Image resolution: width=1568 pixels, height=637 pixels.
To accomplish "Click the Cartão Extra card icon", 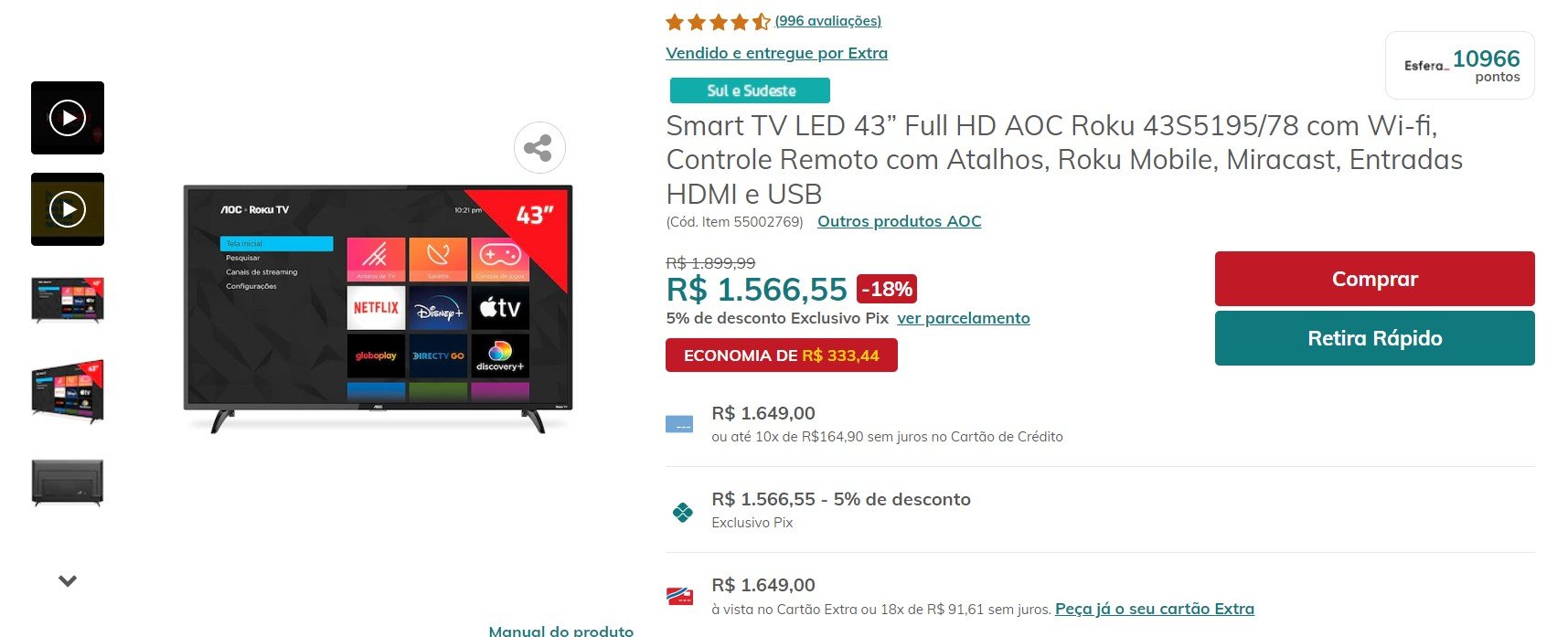I will (679, 597).
